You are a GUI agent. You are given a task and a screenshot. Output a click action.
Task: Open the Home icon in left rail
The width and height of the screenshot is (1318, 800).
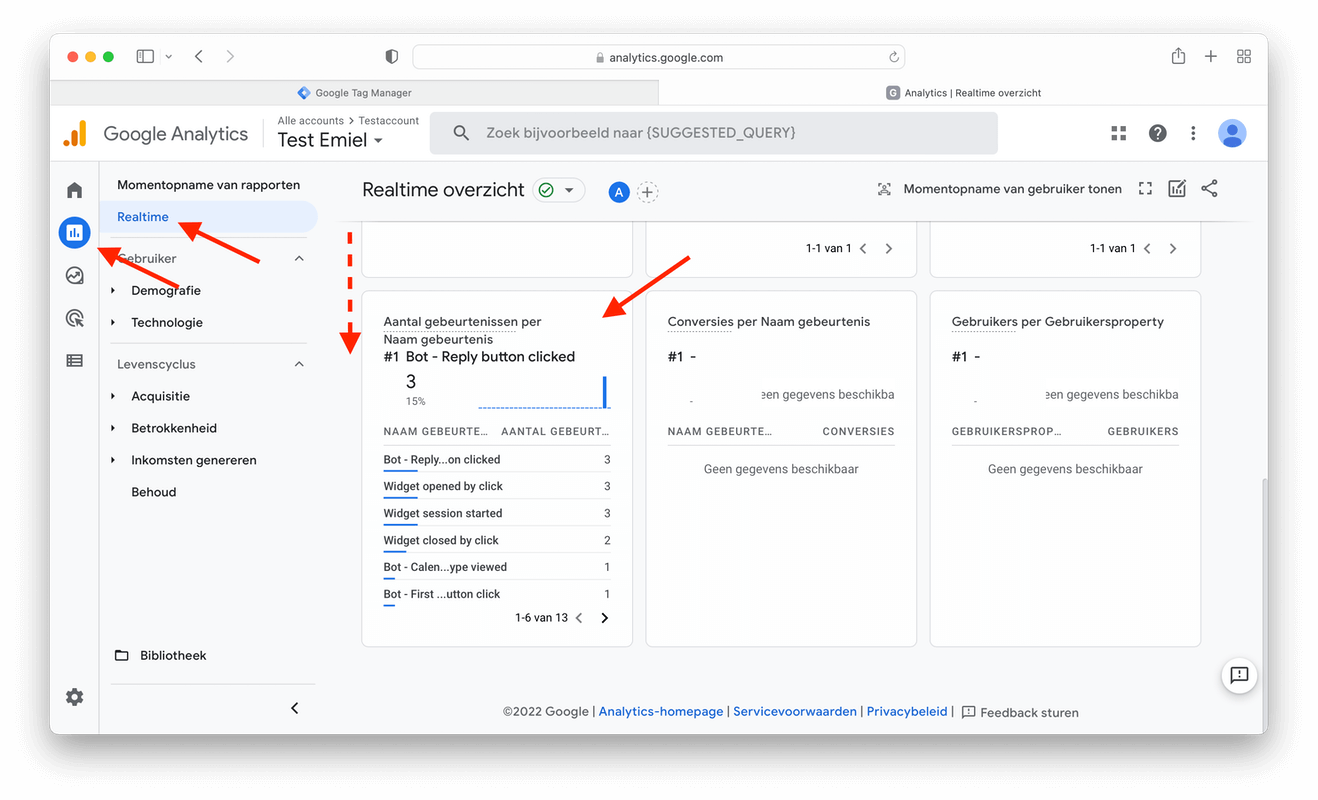click(75, 190)
